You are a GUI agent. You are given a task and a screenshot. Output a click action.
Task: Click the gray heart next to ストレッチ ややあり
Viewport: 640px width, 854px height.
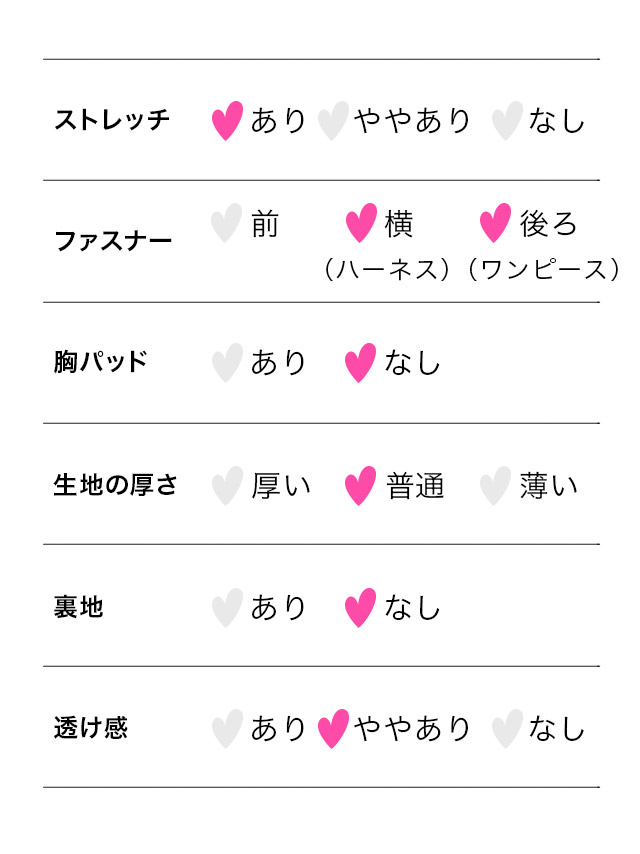[333, 120]
